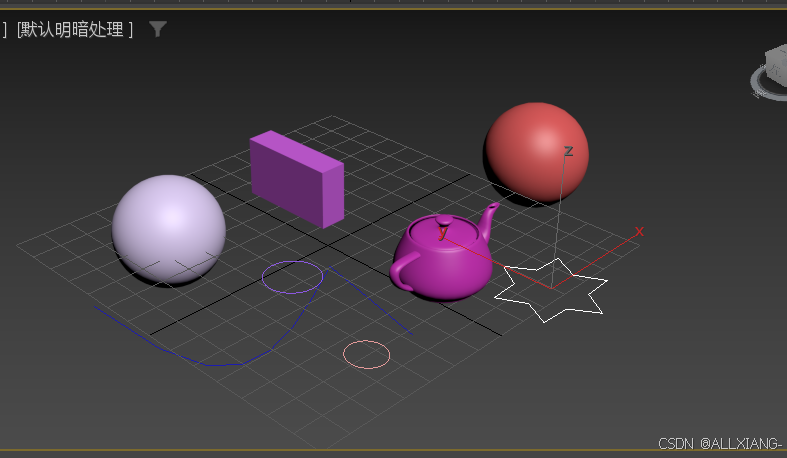Screen dimensions: 787x458
Task: Select the lavender sphere object
Action: (169, 230)
